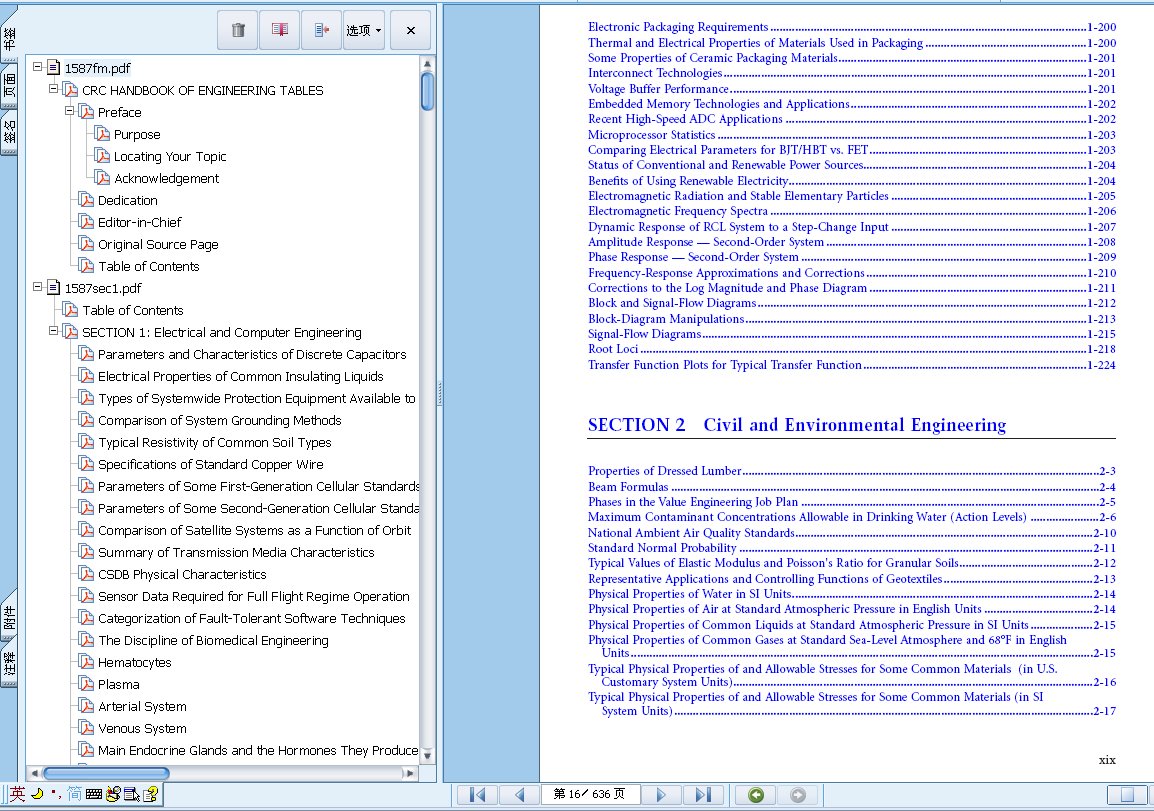The width and height of the screenshot is (1154, 811).
Task: Open the 选项 options dropdown
Action: [364, 30]
